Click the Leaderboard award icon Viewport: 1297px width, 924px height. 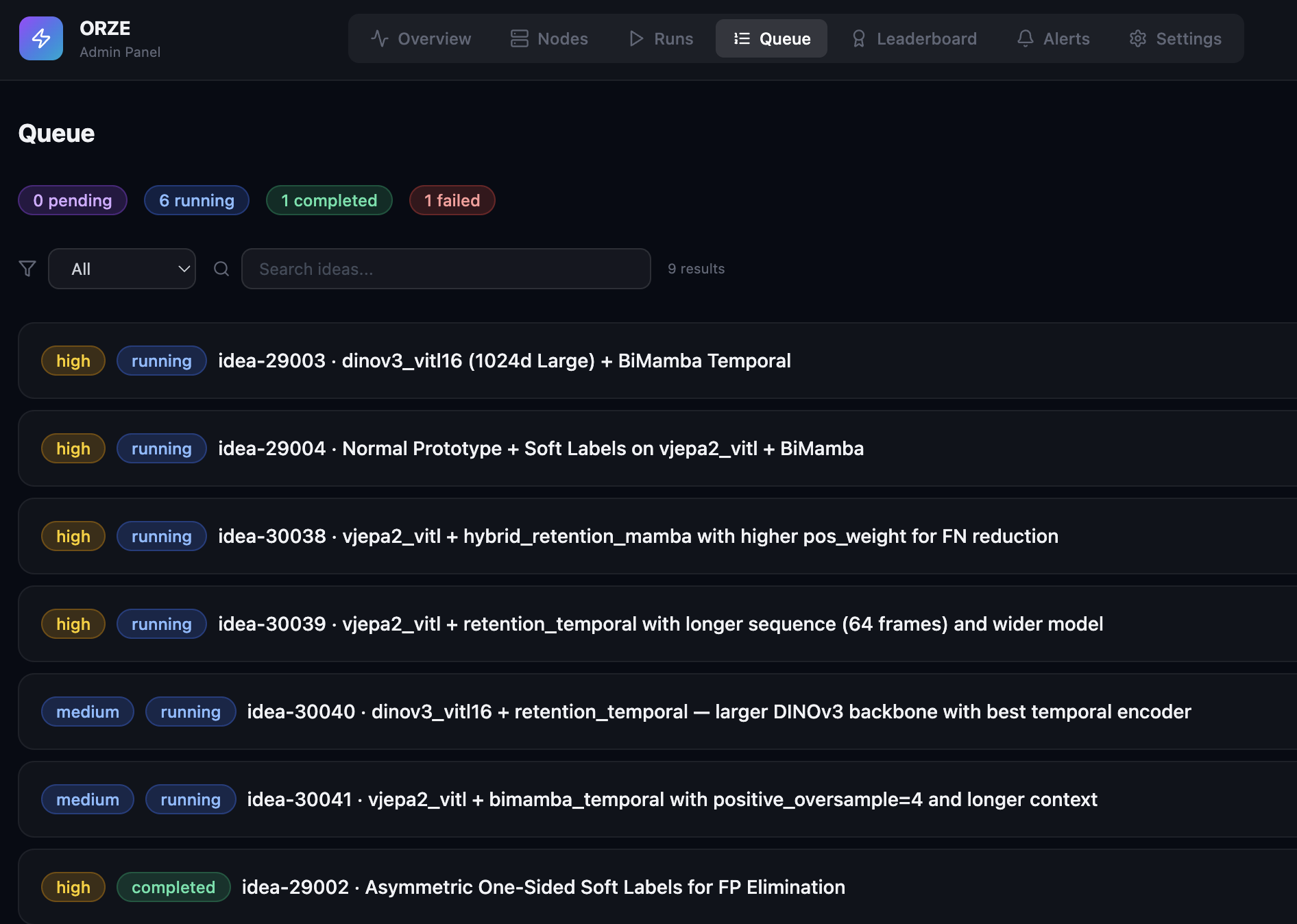[x=858, y=38]
